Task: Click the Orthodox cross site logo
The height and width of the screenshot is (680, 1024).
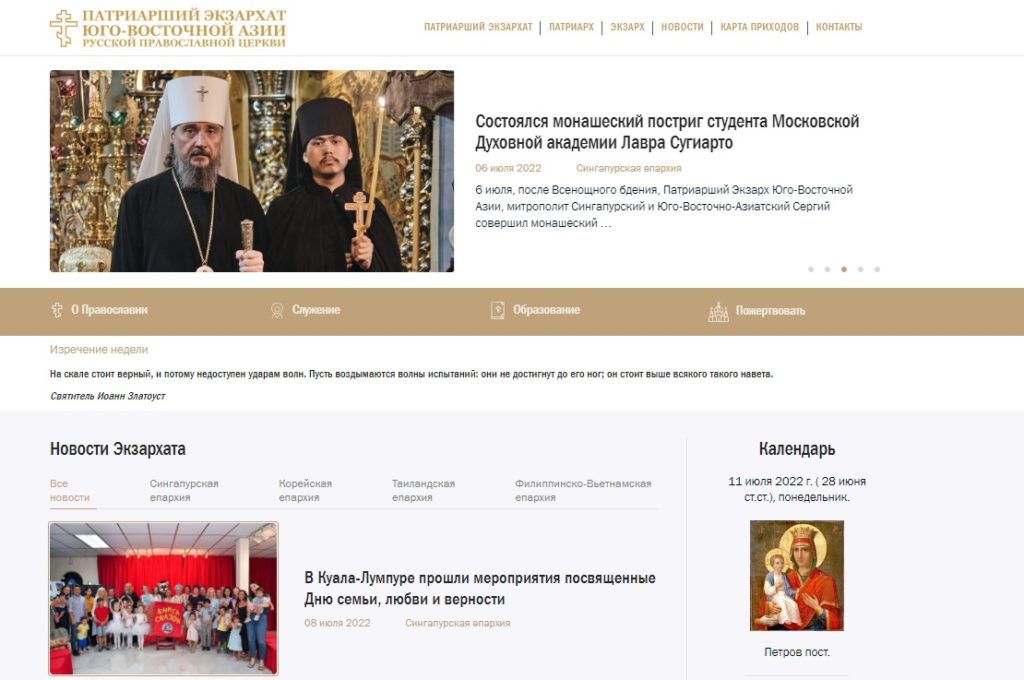Action: (63, 28)
